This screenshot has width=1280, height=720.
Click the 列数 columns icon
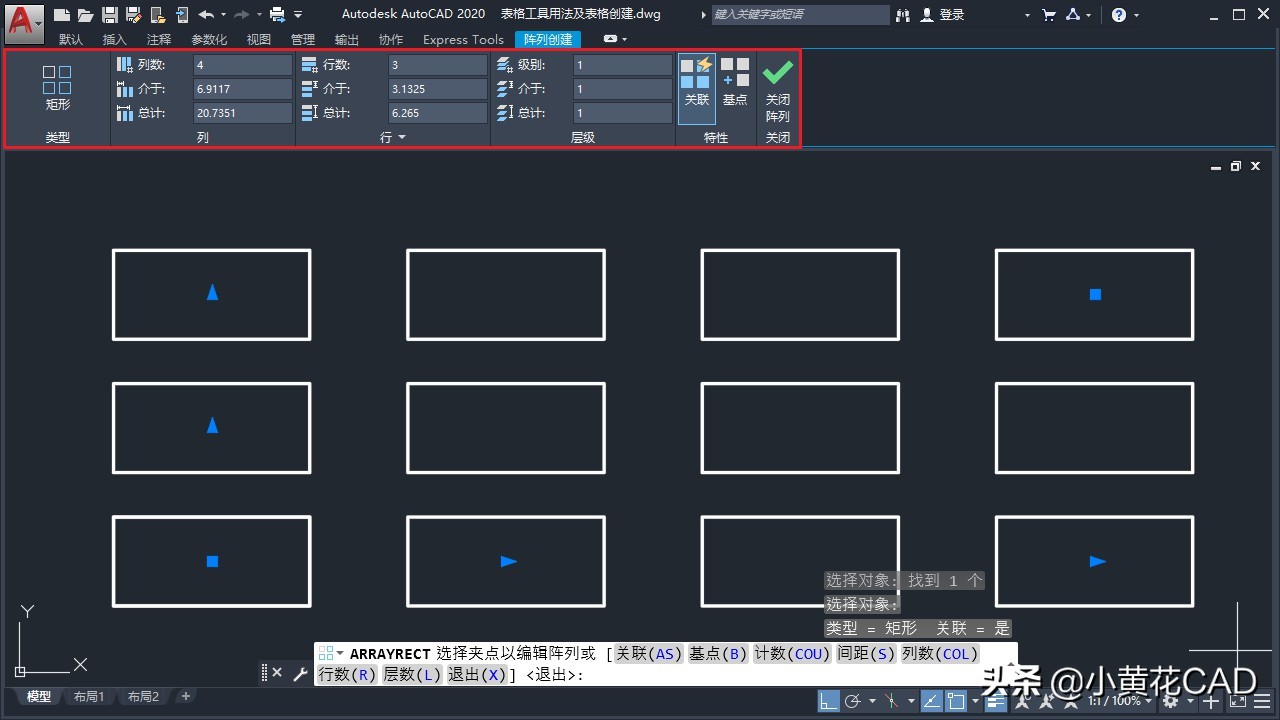(122, 64)
